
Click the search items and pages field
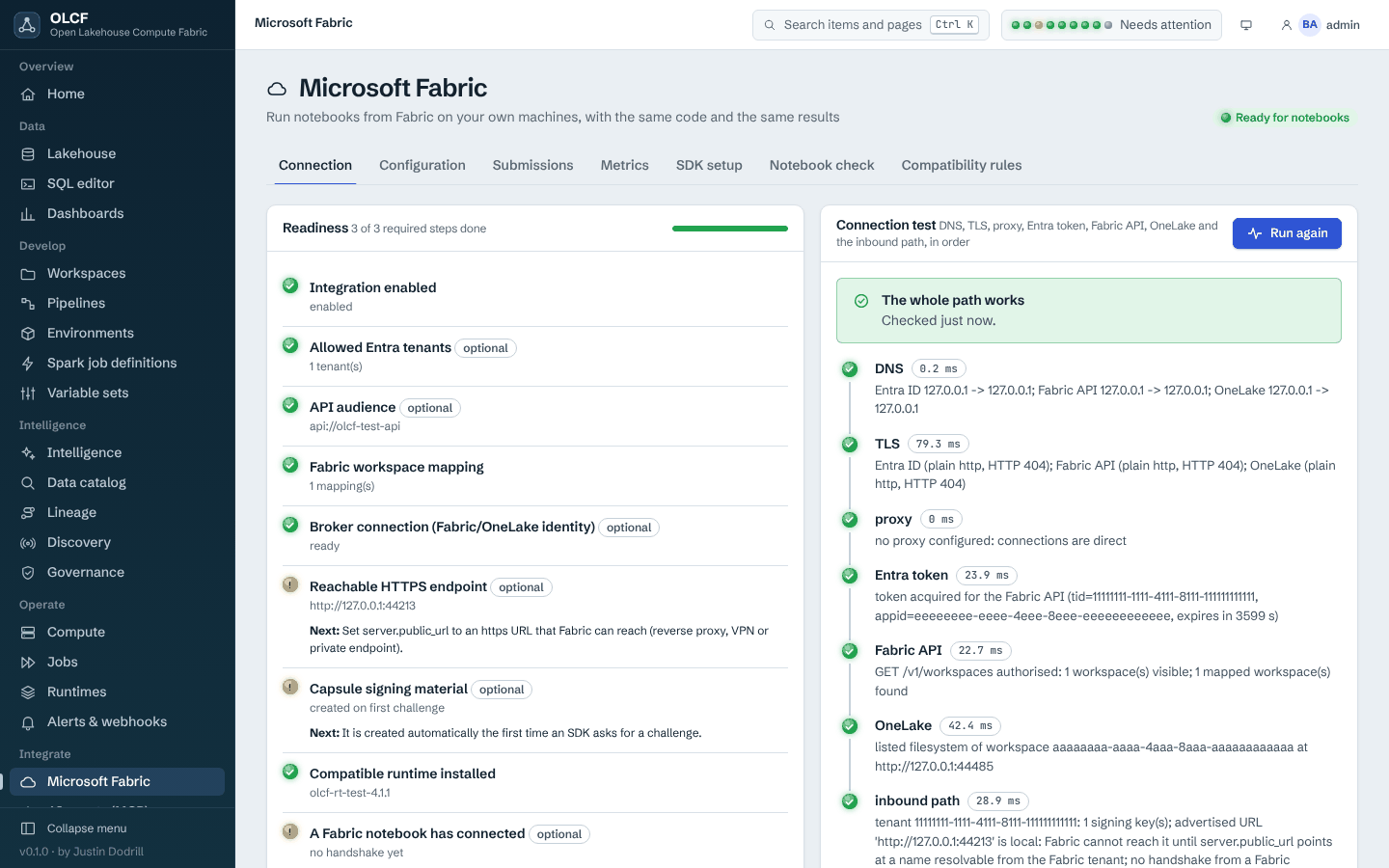[871, 25]
